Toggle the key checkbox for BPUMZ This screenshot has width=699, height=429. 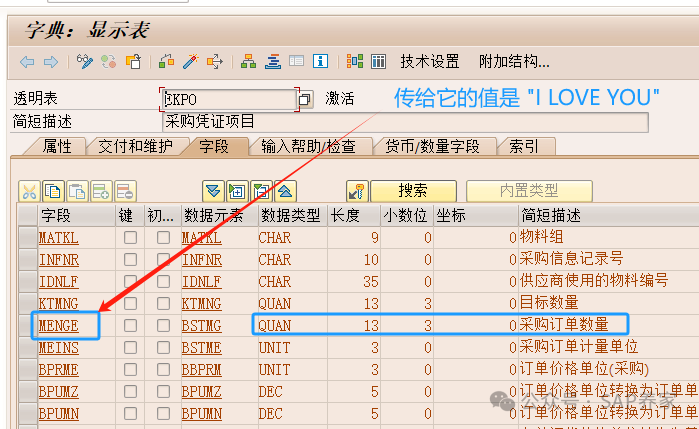click(x=130, y=392)
